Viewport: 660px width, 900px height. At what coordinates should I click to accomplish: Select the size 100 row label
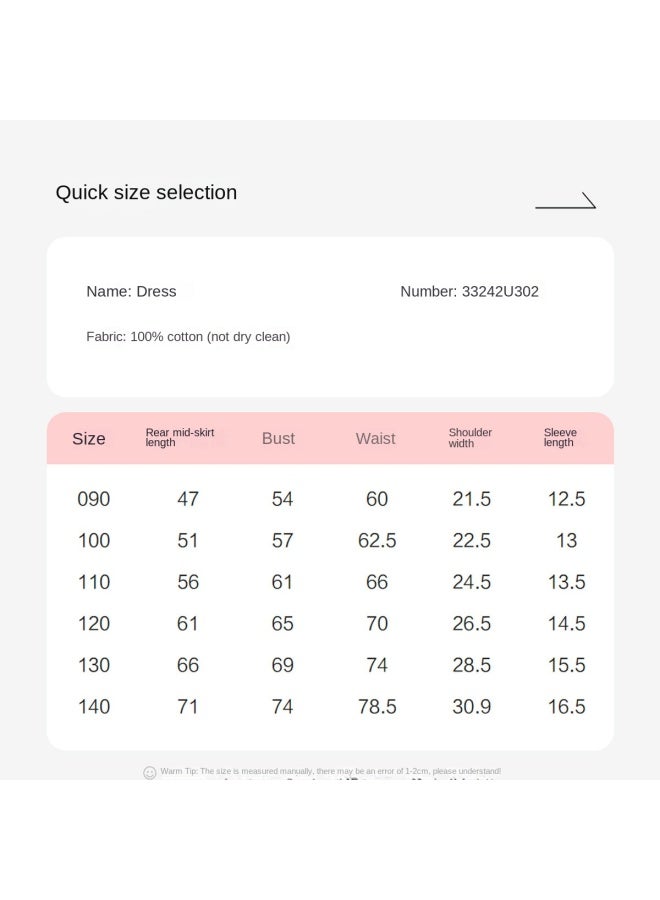point(94,541)
